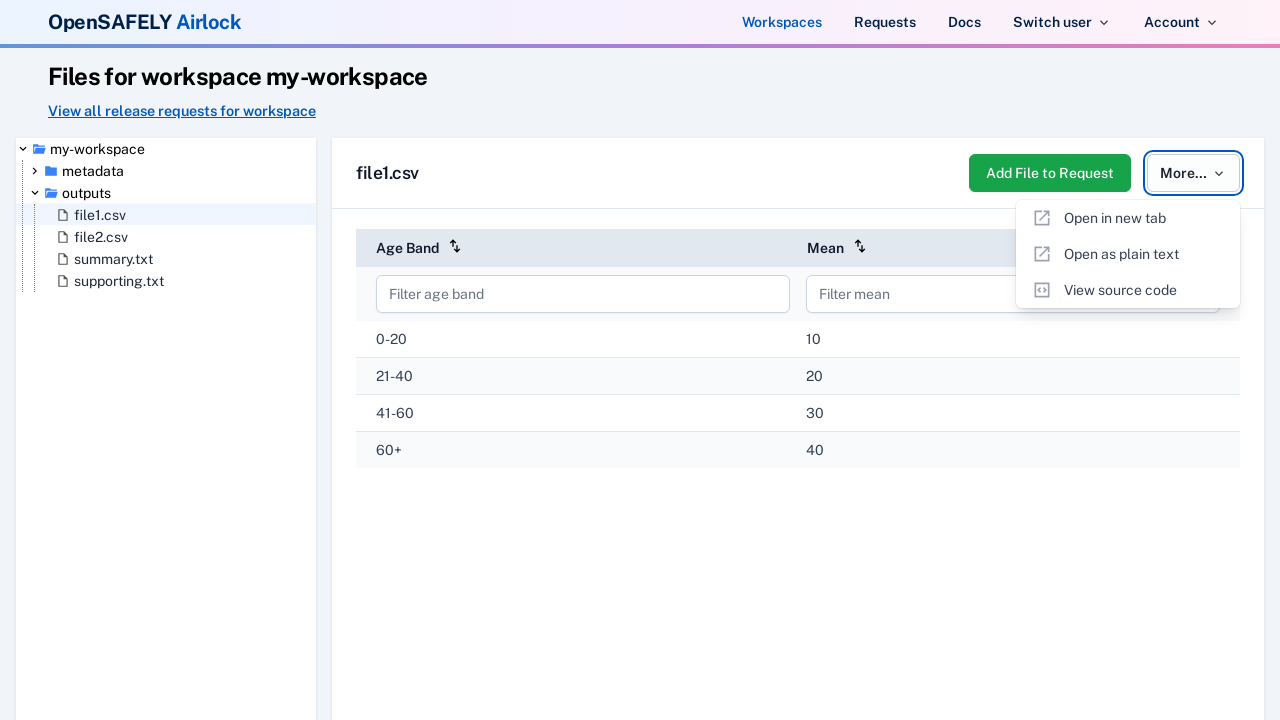Select file2.csv in the file tree

point(101,237)
